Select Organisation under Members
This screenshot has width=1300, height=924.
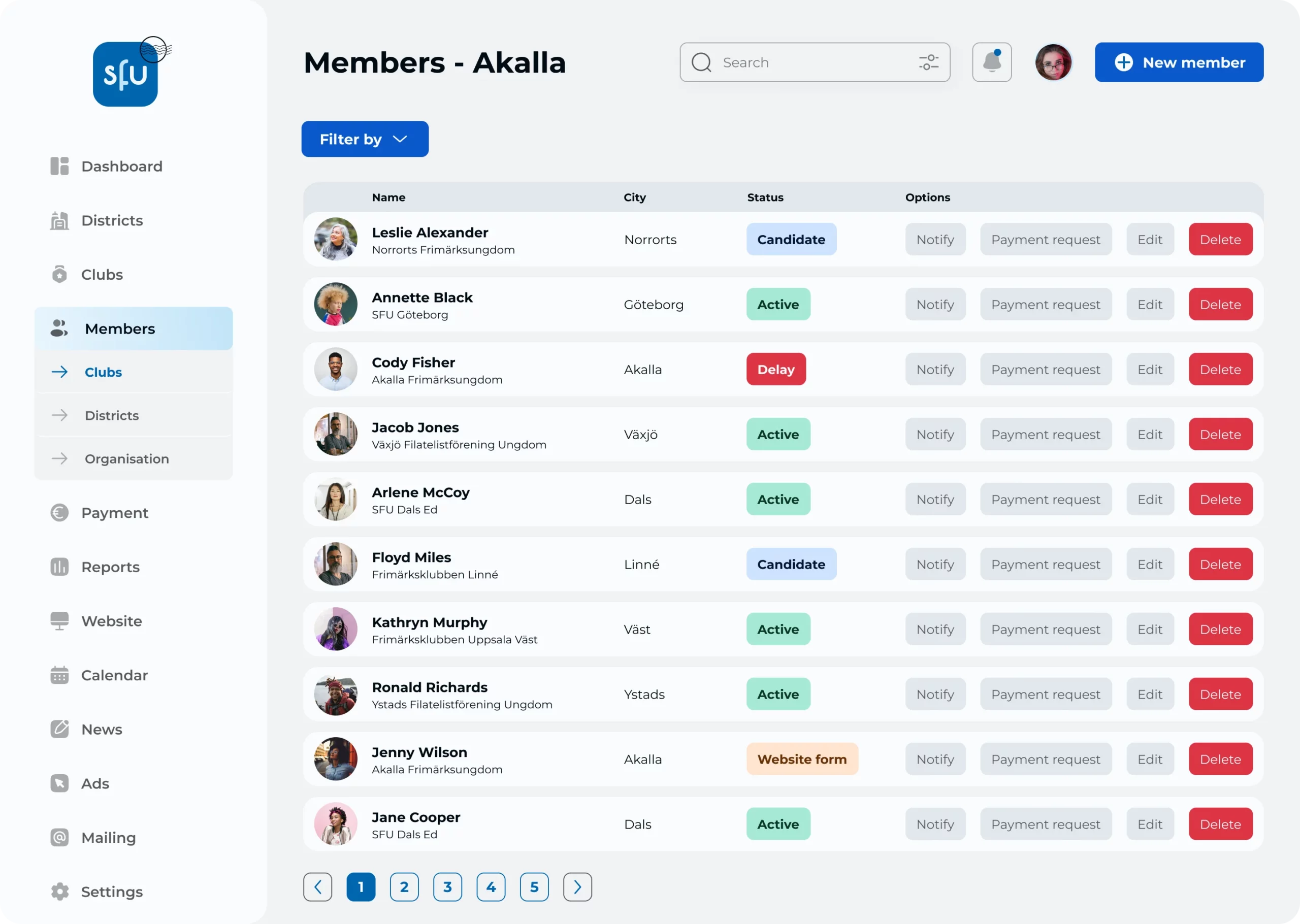click(x=126, y=458)
